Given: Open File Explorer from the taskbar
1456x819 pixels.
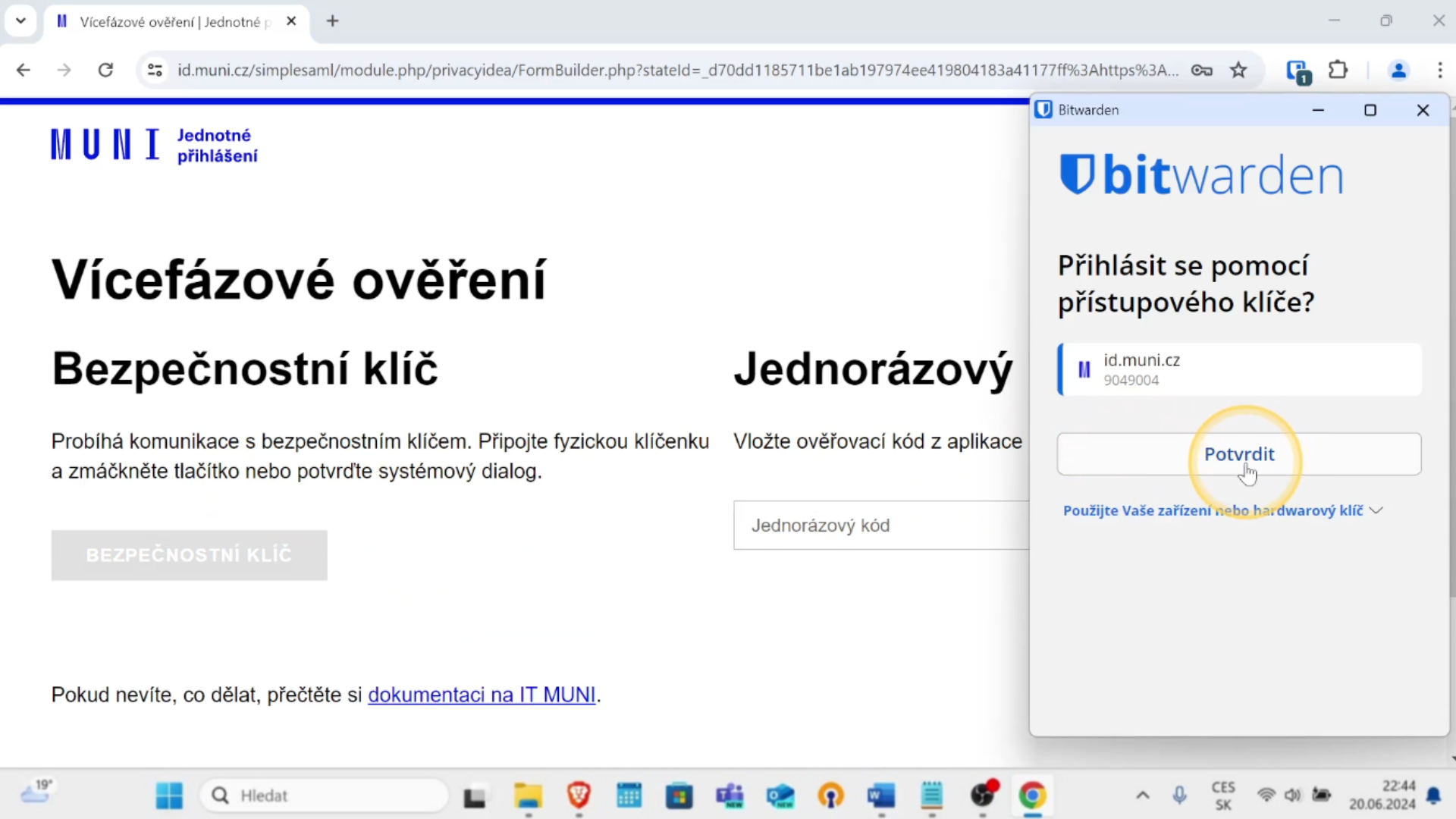Looking at the screenshot, I should click(x=528, y=795).
